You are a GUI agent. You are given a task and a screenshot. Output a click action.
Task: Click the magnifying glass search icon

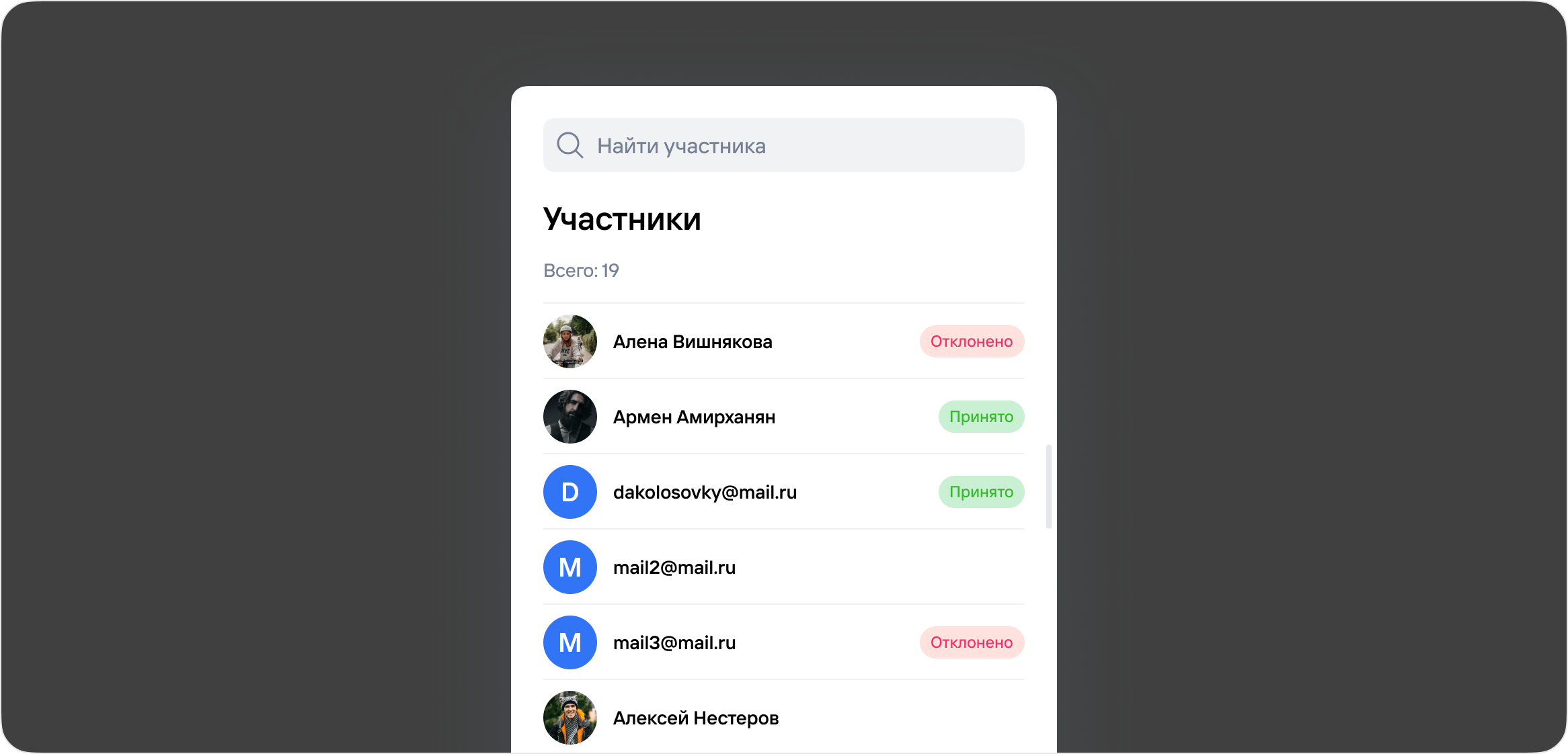point(570,145)
